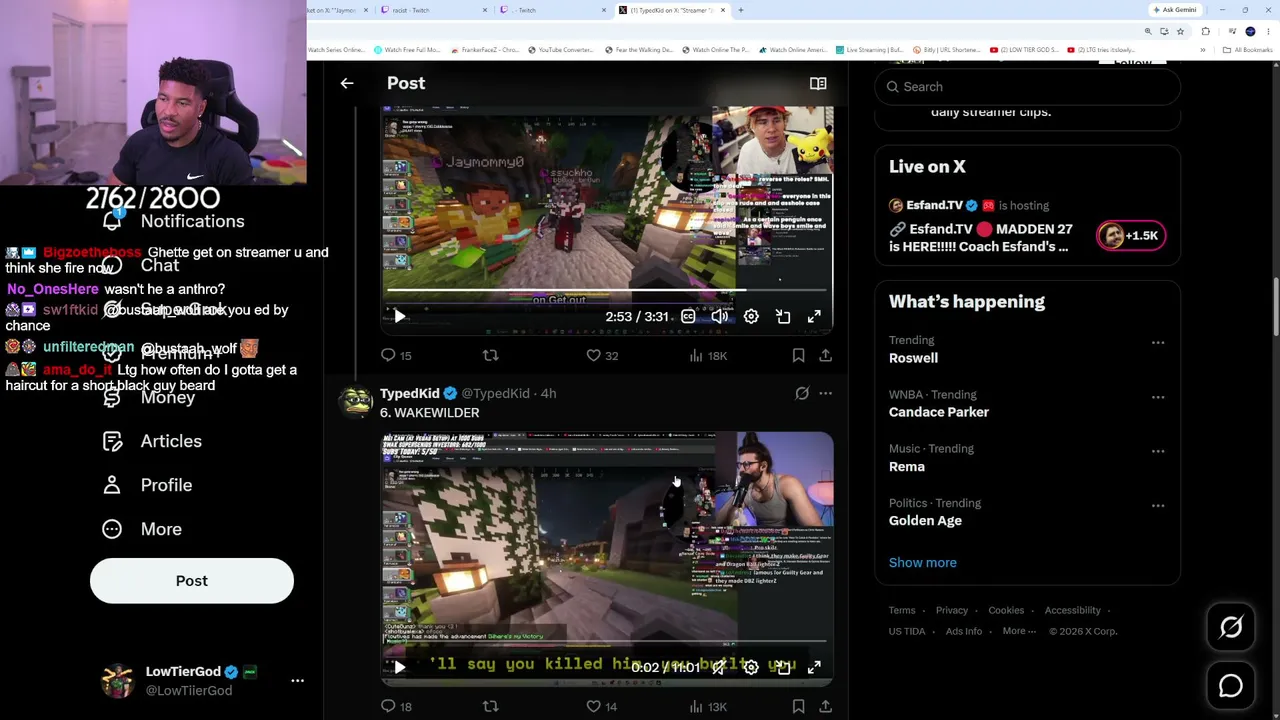Open settings gear on 11:01 video

tap(751, 667)
